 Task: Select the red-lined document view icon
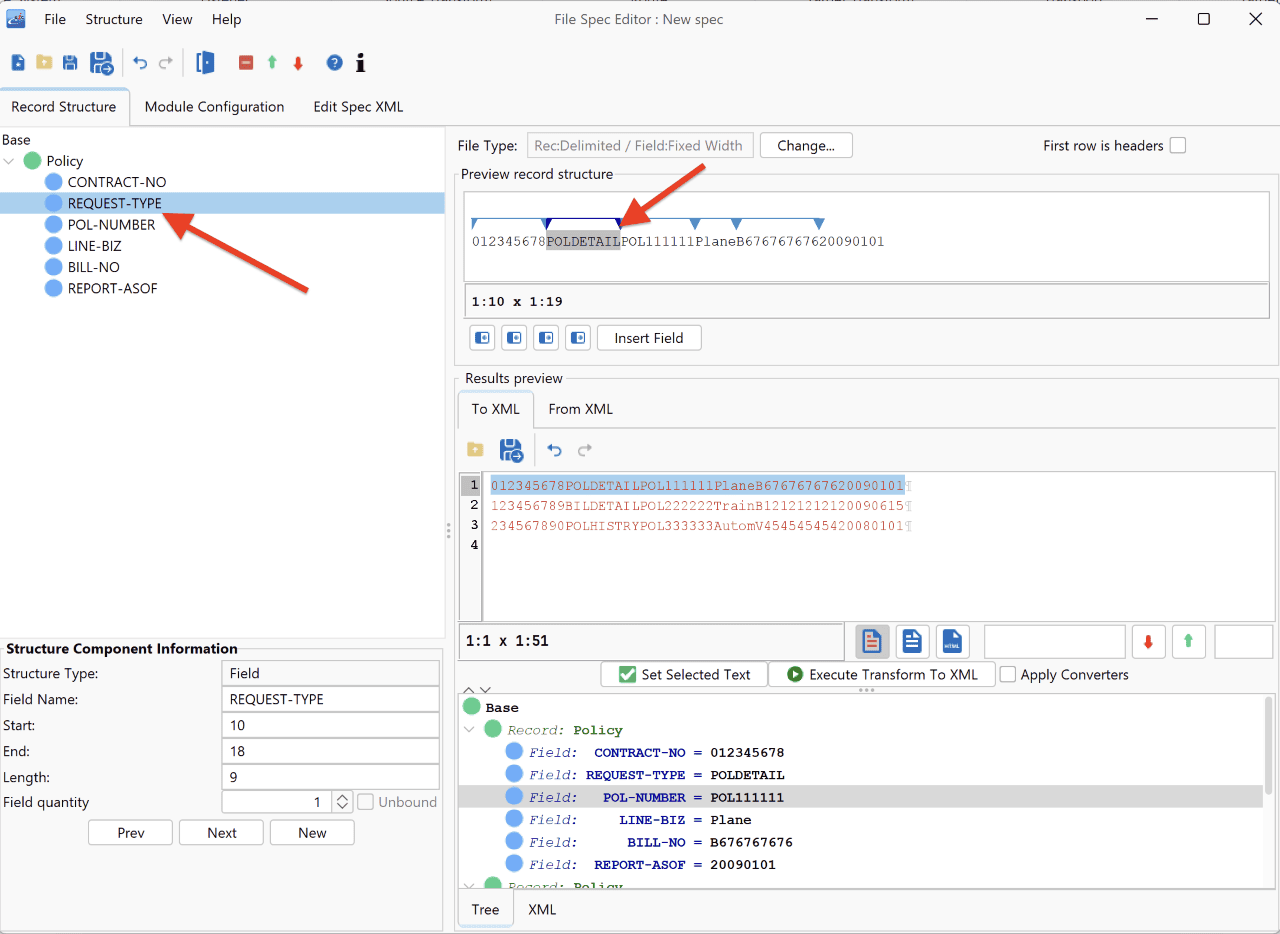[x=872, y=641]
